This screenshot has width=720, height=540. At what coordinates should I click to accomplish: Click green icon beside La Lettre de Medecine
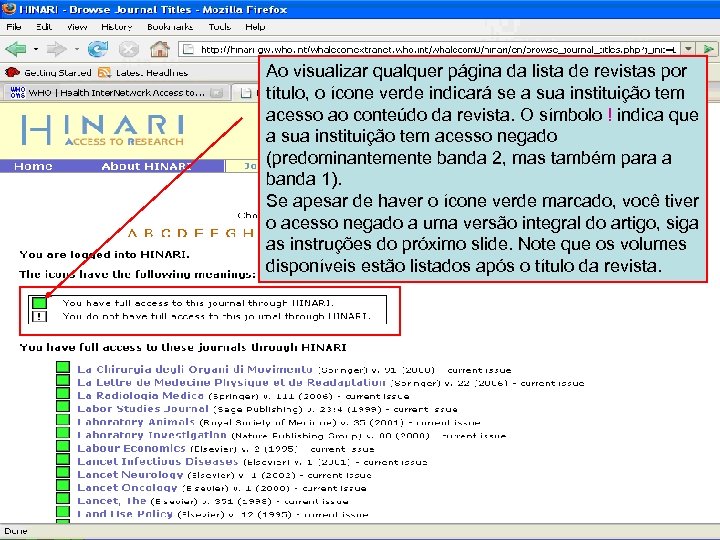point(63,380)
